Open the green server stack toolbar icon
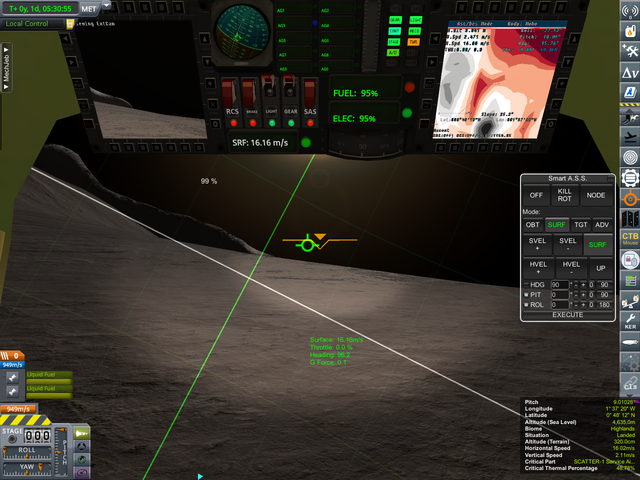The image size is (640, 480). (x=630, y=281)
